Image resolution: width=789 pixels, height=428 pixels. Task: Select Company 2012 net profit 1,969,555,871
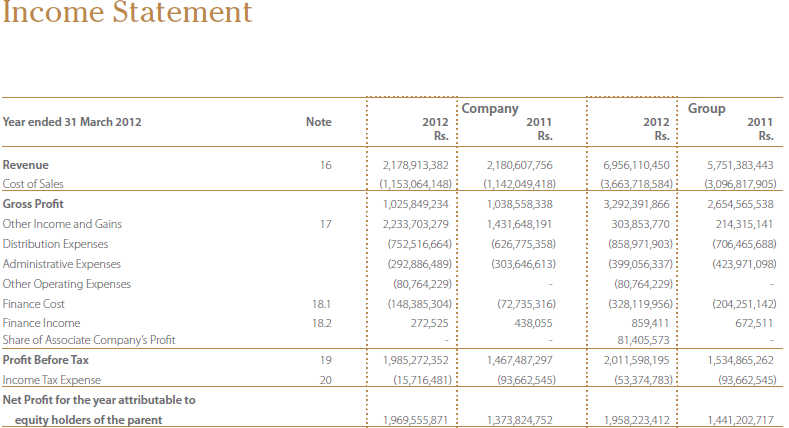(417, 421)
